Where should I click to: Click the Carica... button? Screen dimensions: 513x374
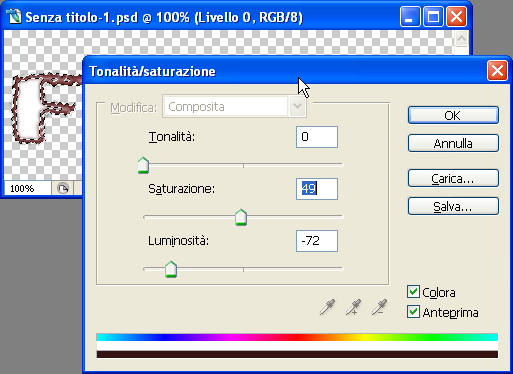[x=453, y=178]
